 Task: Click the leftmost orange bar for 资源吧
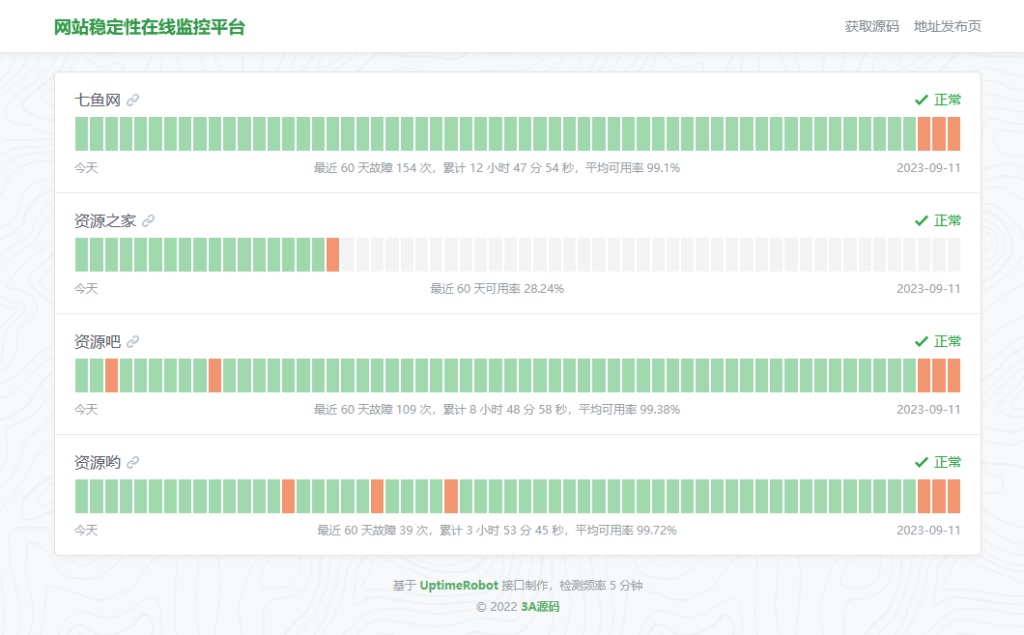click(111, 376)
